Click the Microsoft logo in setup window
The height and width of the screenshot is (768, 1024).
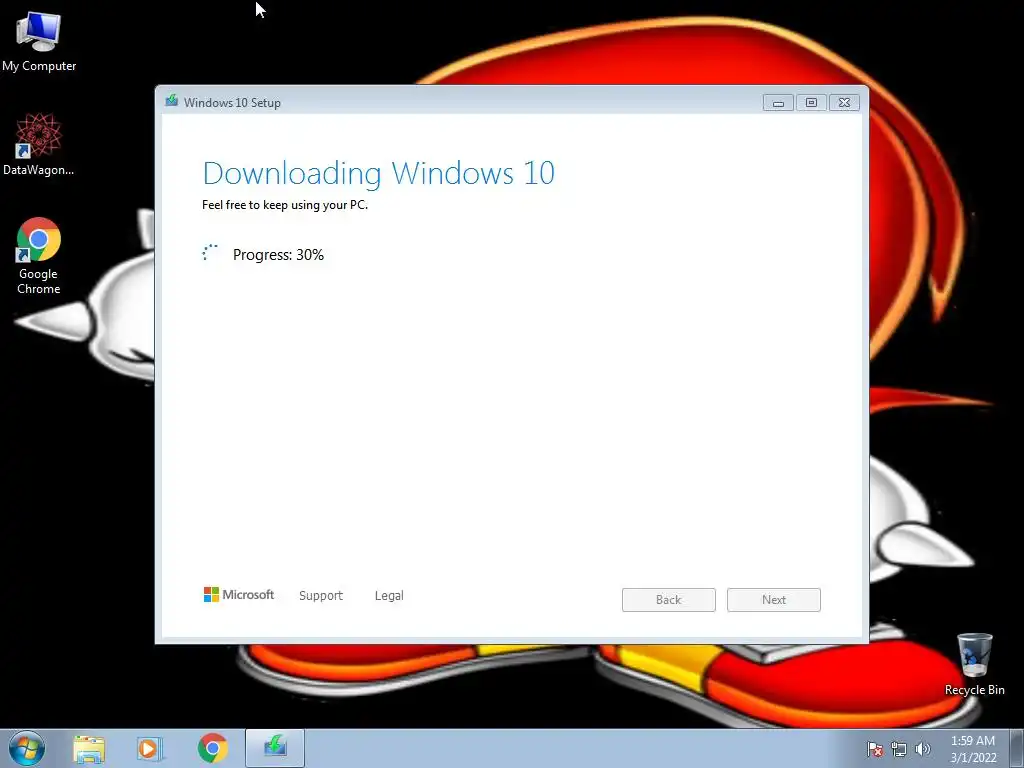pyautogui.click(x=239, y=595)
